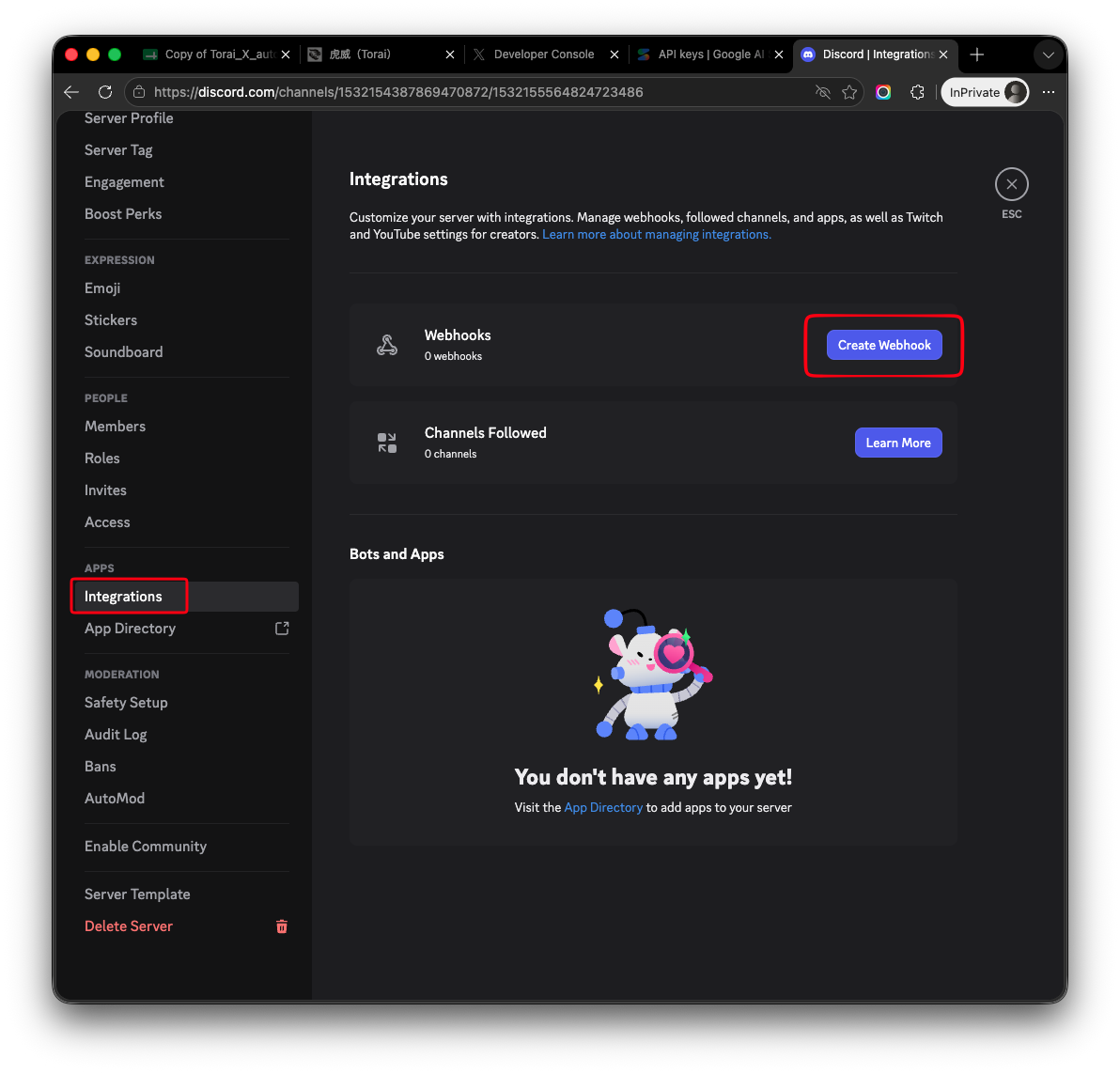Open Roles settings
Screen dimensions: 1120x1073
coord(102,459)
